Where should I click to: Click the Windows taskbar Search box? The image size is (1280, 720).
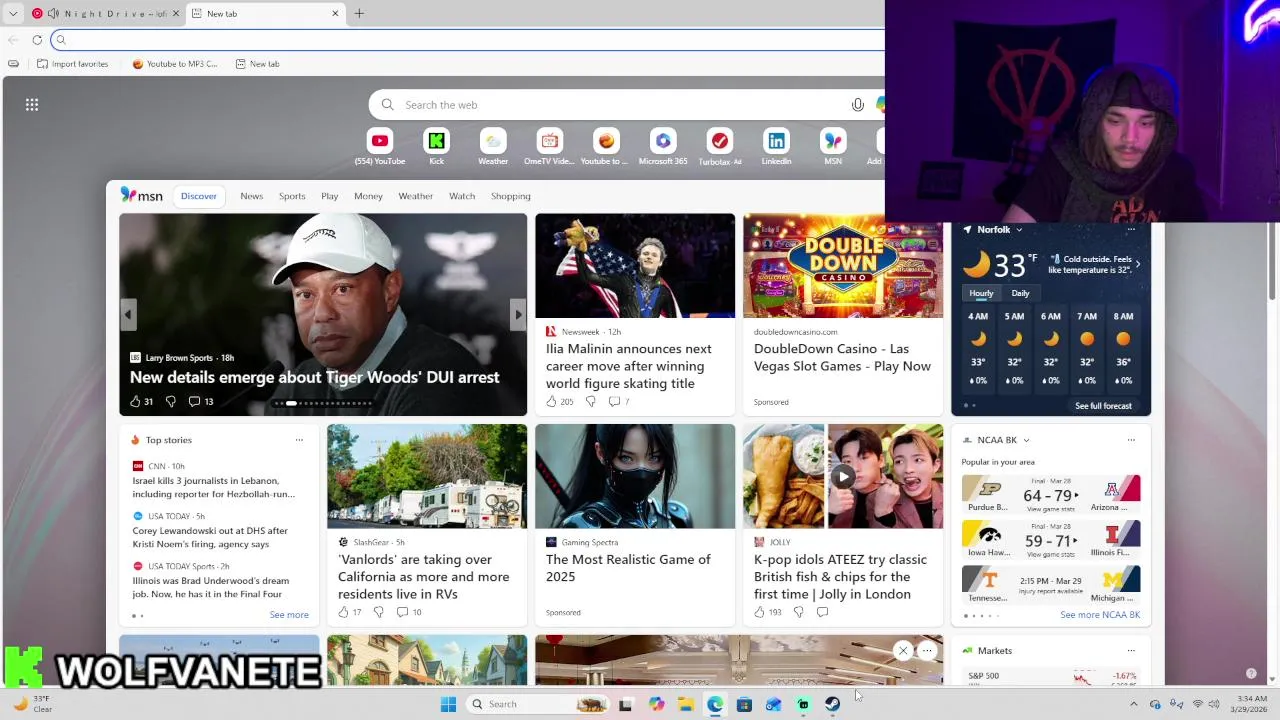click(x=538, y=704)
